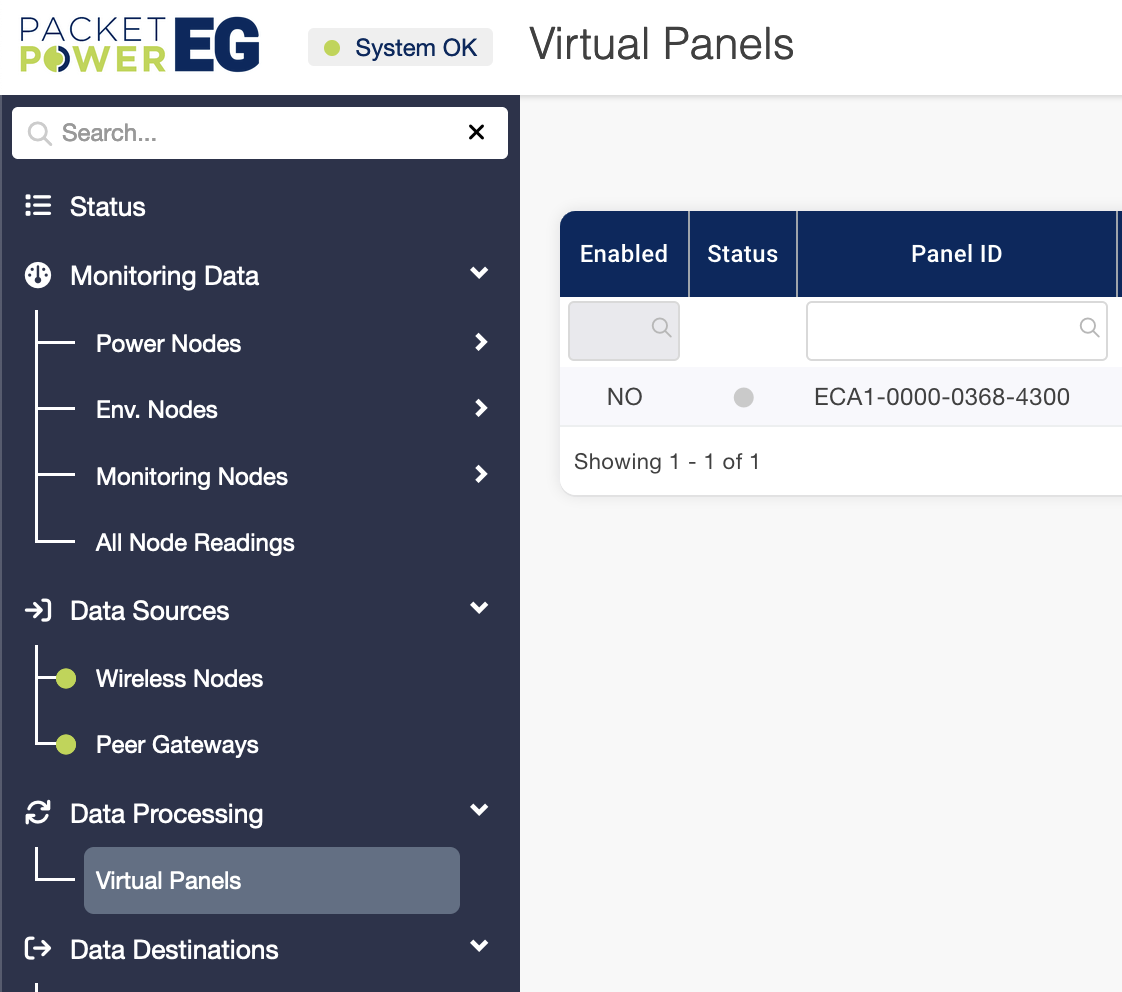1122x992 pixels.
Task: Open the Peer Gateways page
Action: point(177,745)
